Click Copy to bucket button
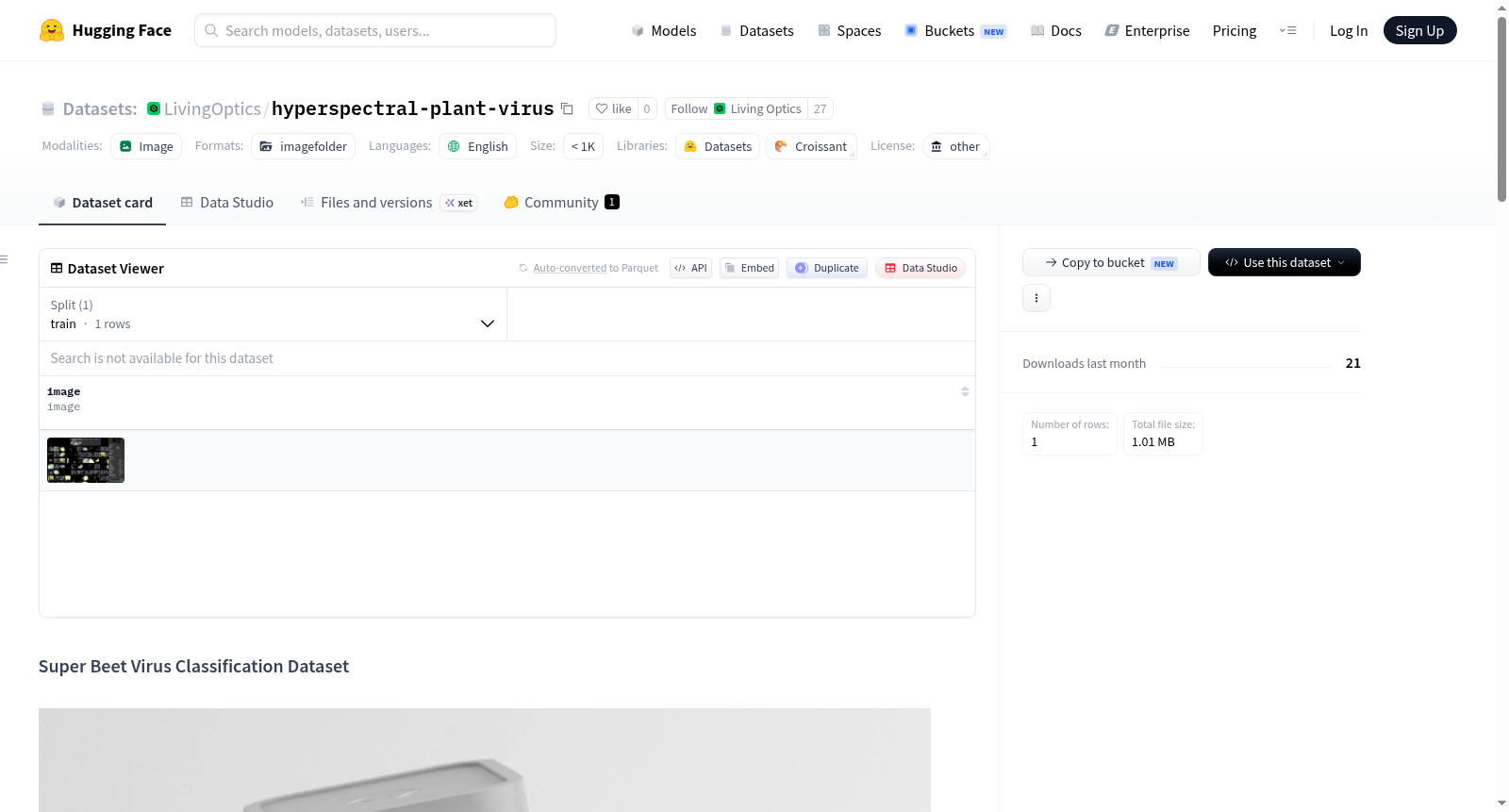The width and height of the screenshot is (1509, 812). coord(1111,262)
